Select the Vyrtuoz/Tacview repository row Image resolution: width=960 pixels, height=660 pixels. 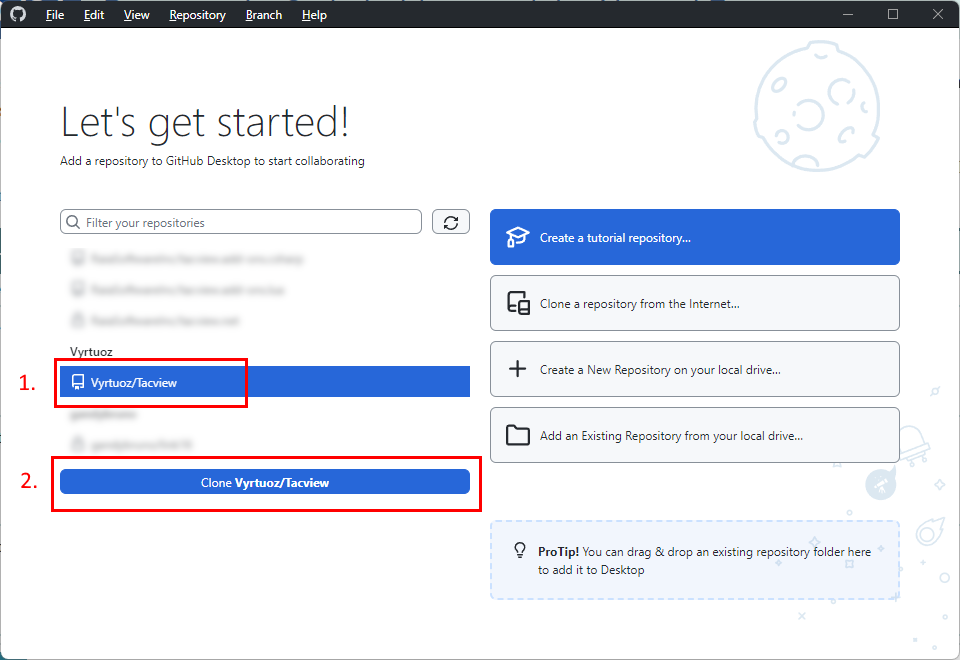pos(264,382)
